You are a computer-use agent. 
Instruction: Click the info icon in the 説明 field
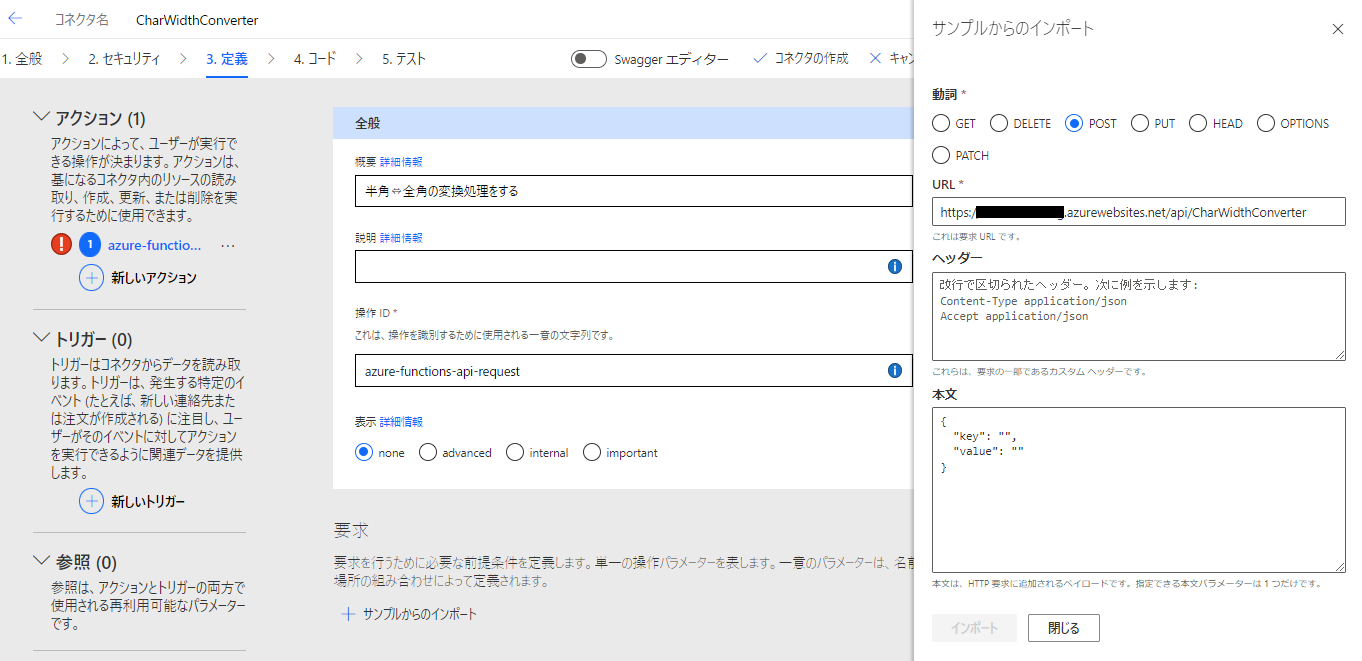point(894,267)
